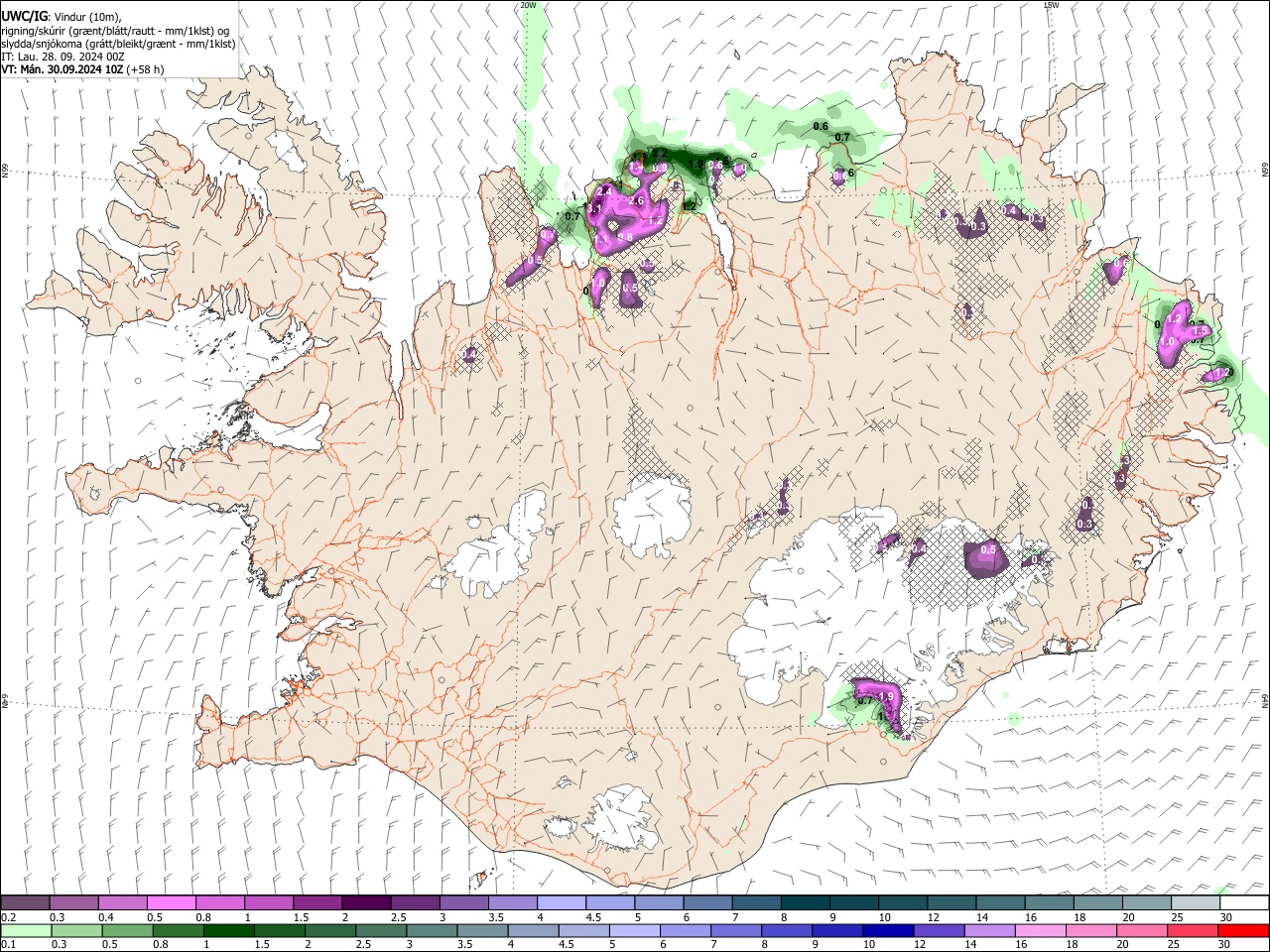1270x952 pixels.
Task: Click the snow scale swatch between 0.4 and 0.5
Action: 122,903
